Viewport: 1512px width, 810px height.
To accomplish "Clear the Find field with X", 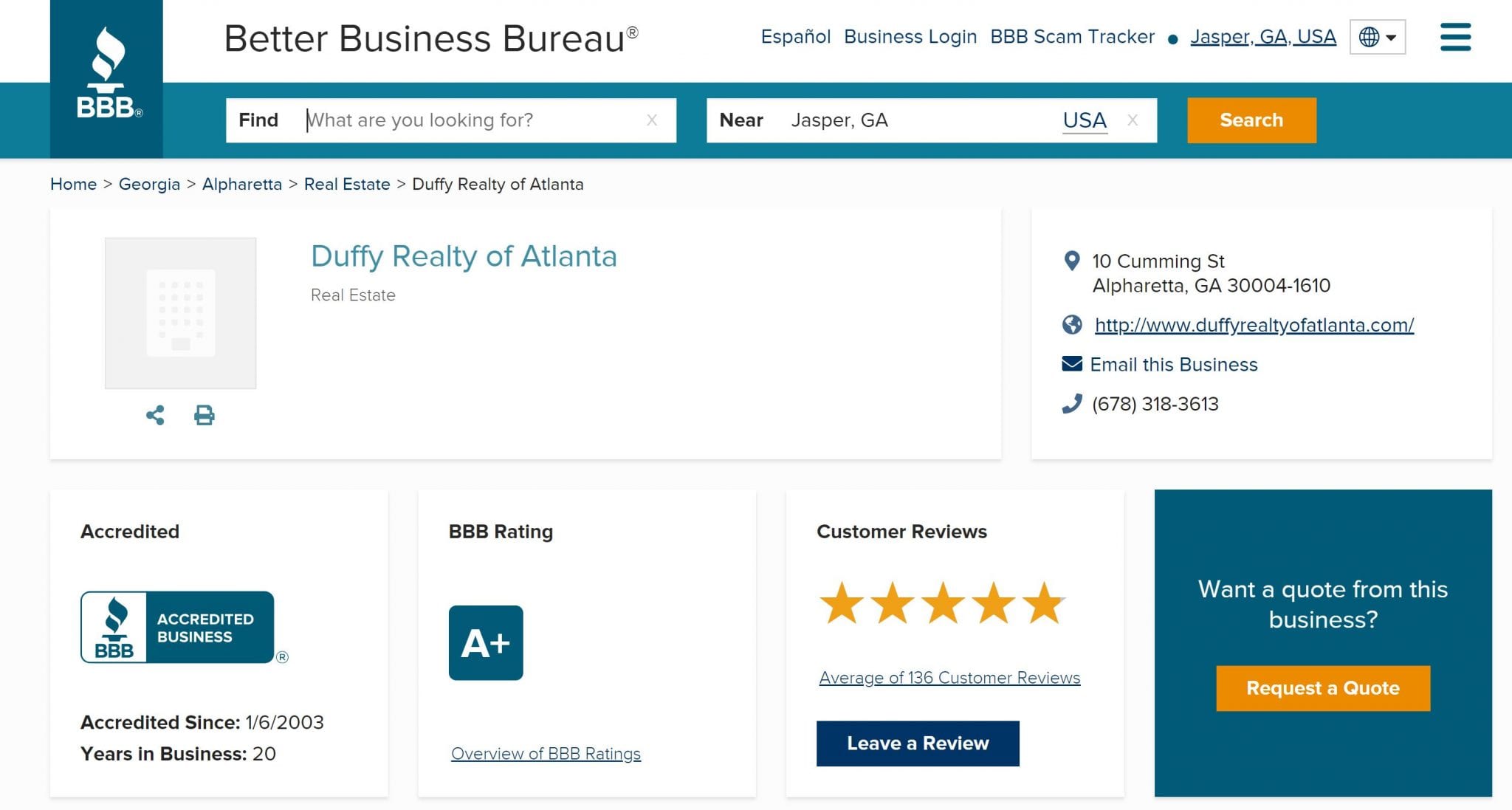I will click(x=651, y=120).
